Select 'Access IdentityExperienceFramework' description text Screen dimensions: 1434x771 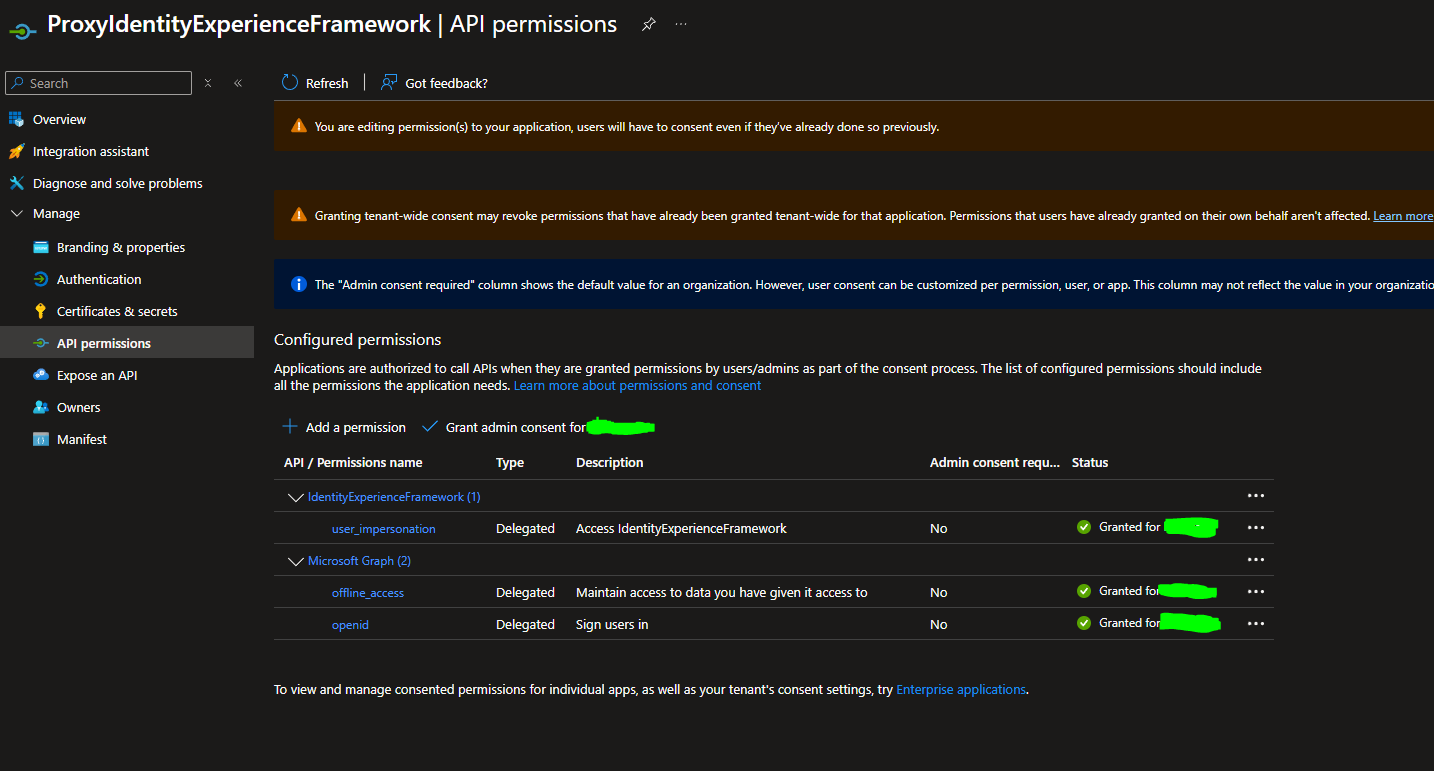point(681,528)
